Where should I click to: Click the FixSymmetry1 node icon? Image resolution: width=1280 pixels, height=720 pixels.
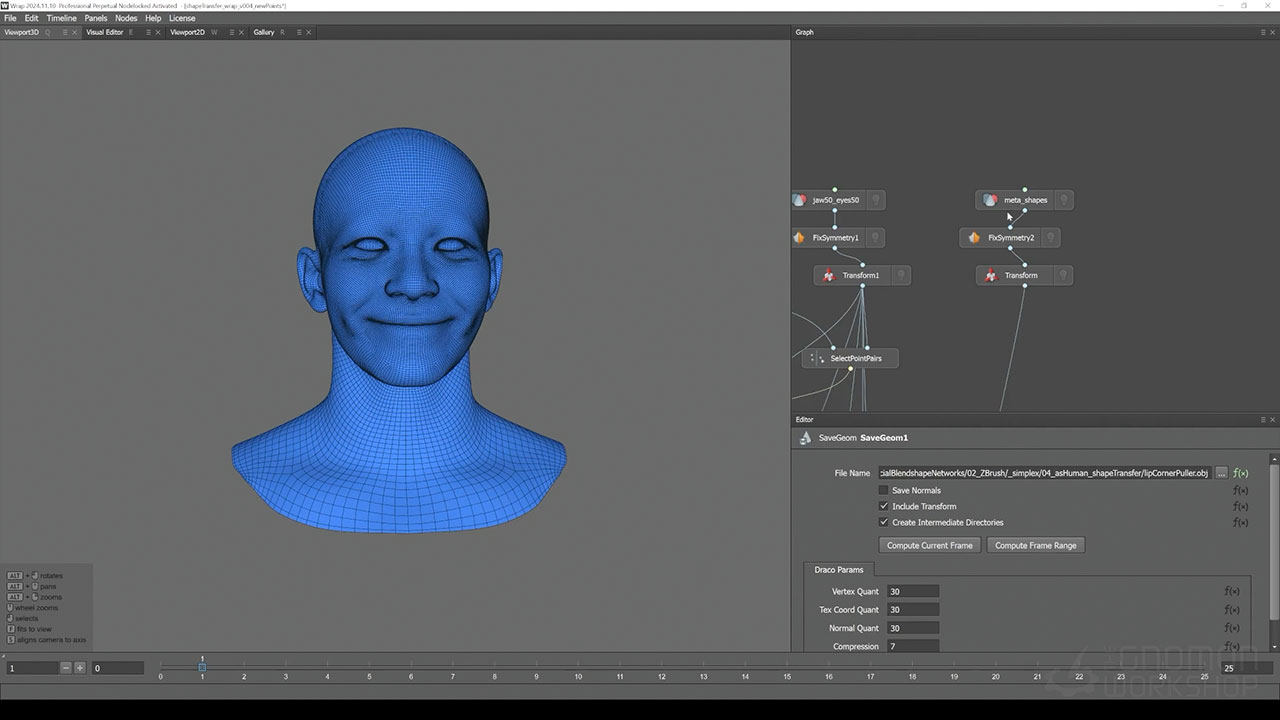click(x=799, y=238)
